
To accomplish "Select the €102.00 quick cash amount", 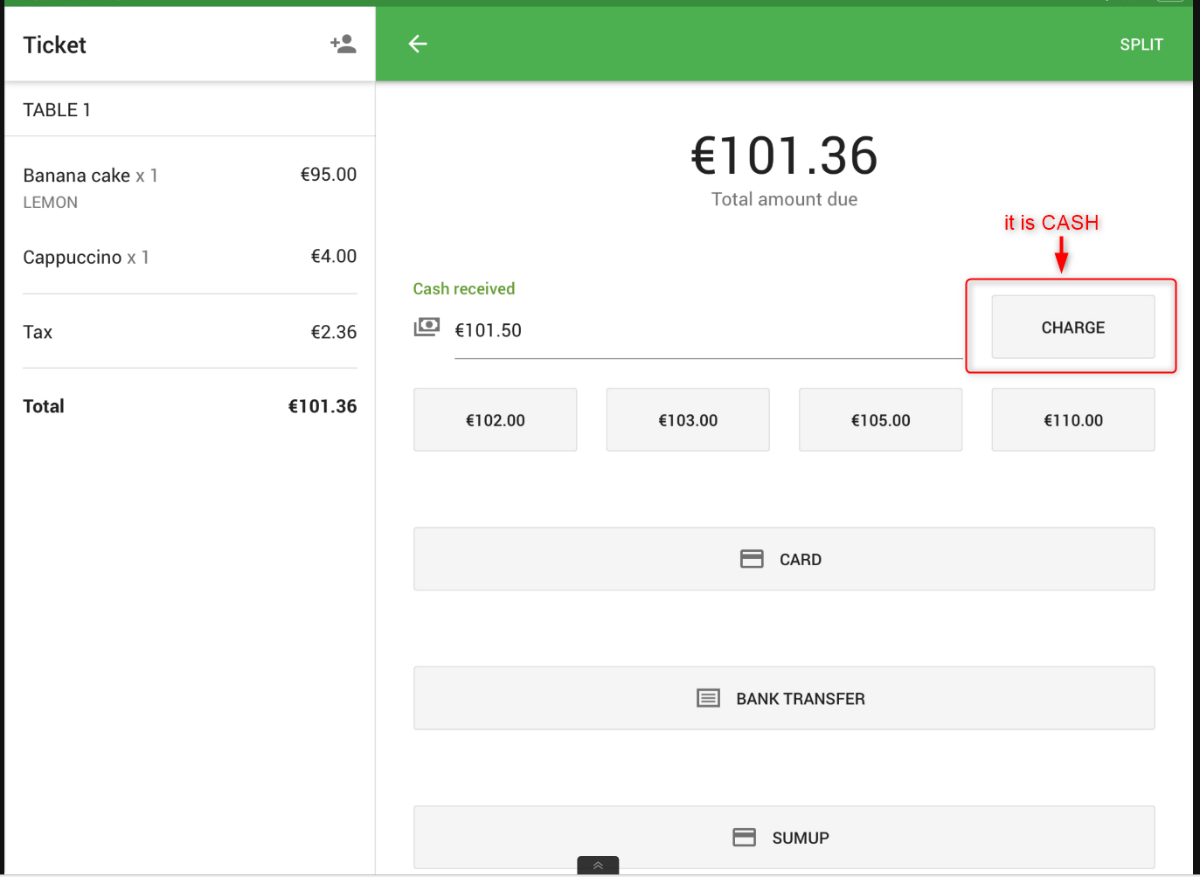I will coord(495,420).
